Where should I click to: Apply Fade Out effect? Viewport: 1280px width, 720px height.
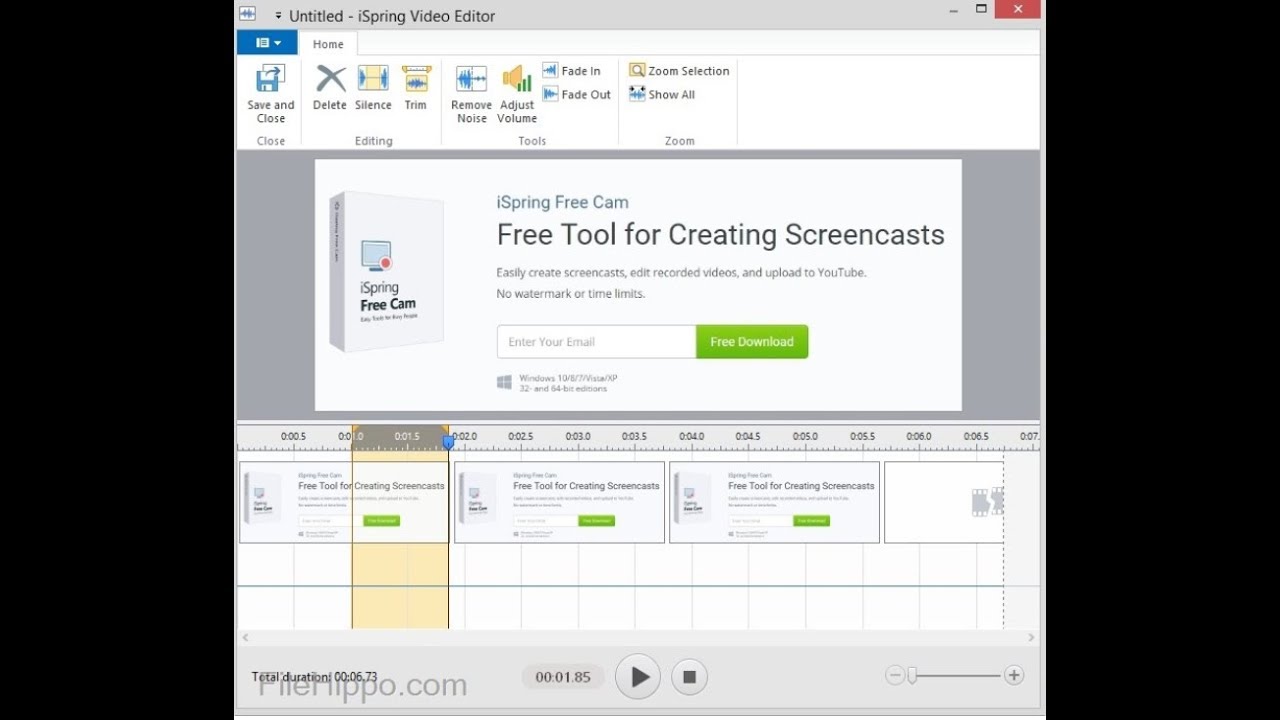point(577,95)
